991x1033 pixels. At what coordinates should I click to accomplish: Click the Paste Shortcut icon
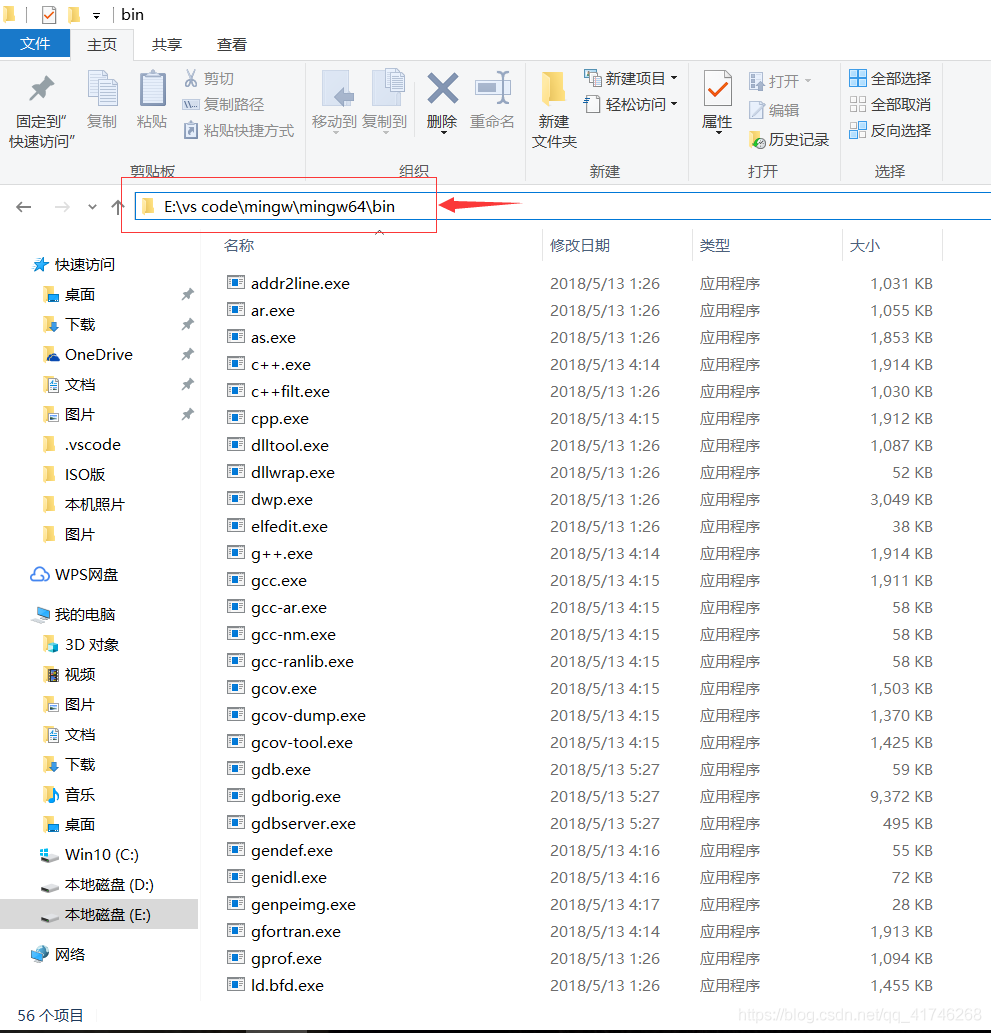pos(190,130)
